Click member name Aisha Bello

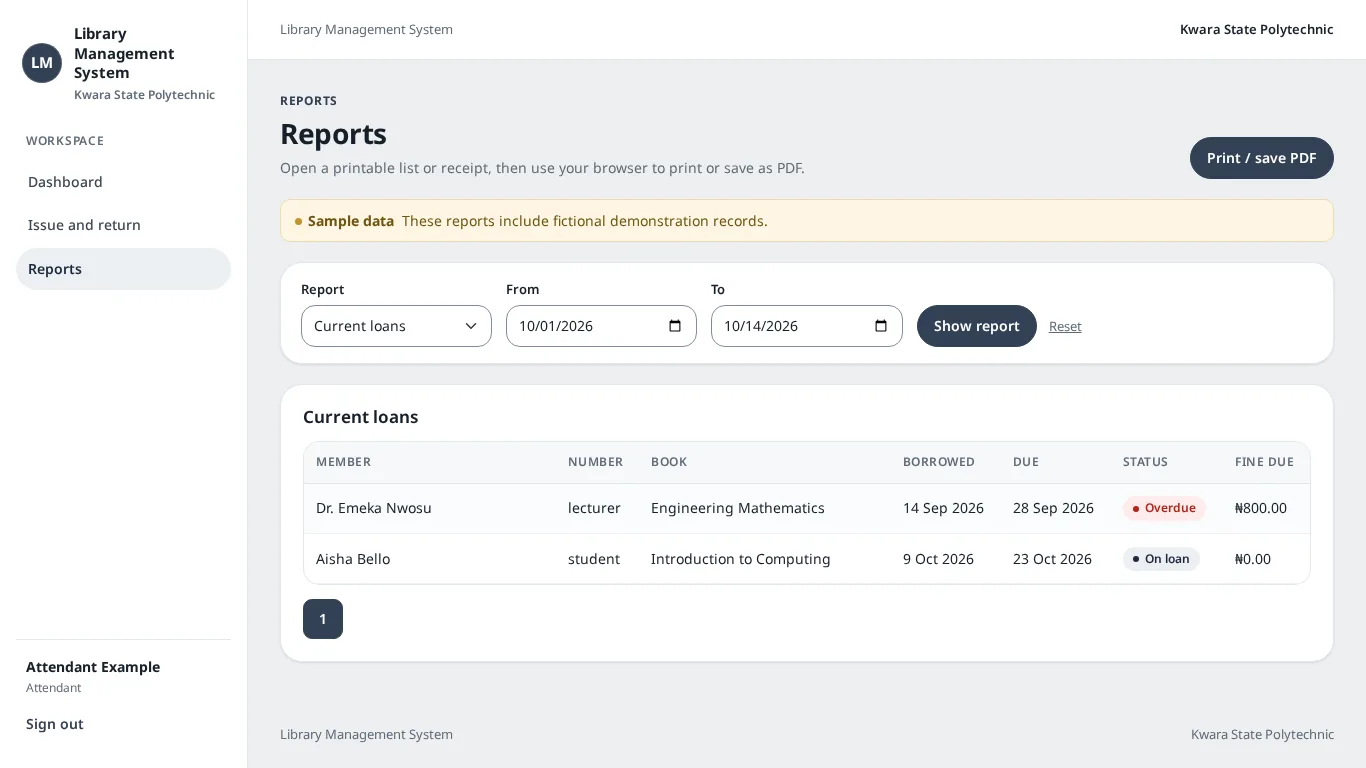353,559
